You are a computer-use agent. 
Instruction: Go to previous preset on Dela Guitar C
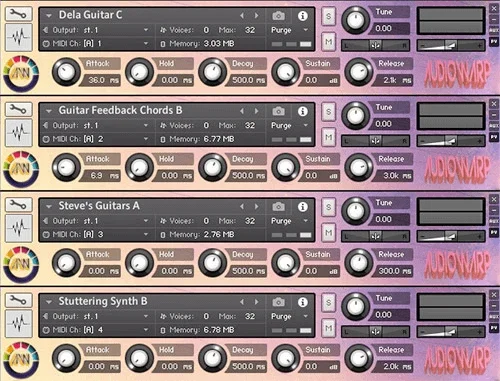pos(242,16)
